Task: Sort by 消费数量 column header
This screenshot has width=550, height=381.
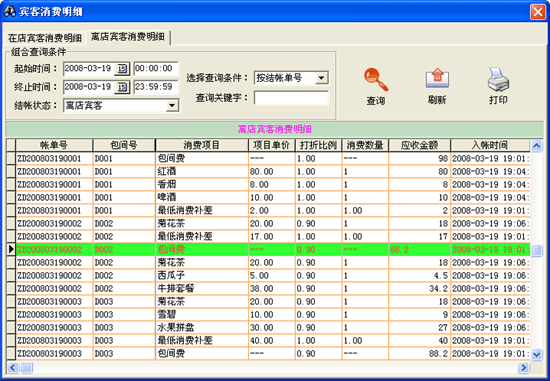Action: click(365, 145)
